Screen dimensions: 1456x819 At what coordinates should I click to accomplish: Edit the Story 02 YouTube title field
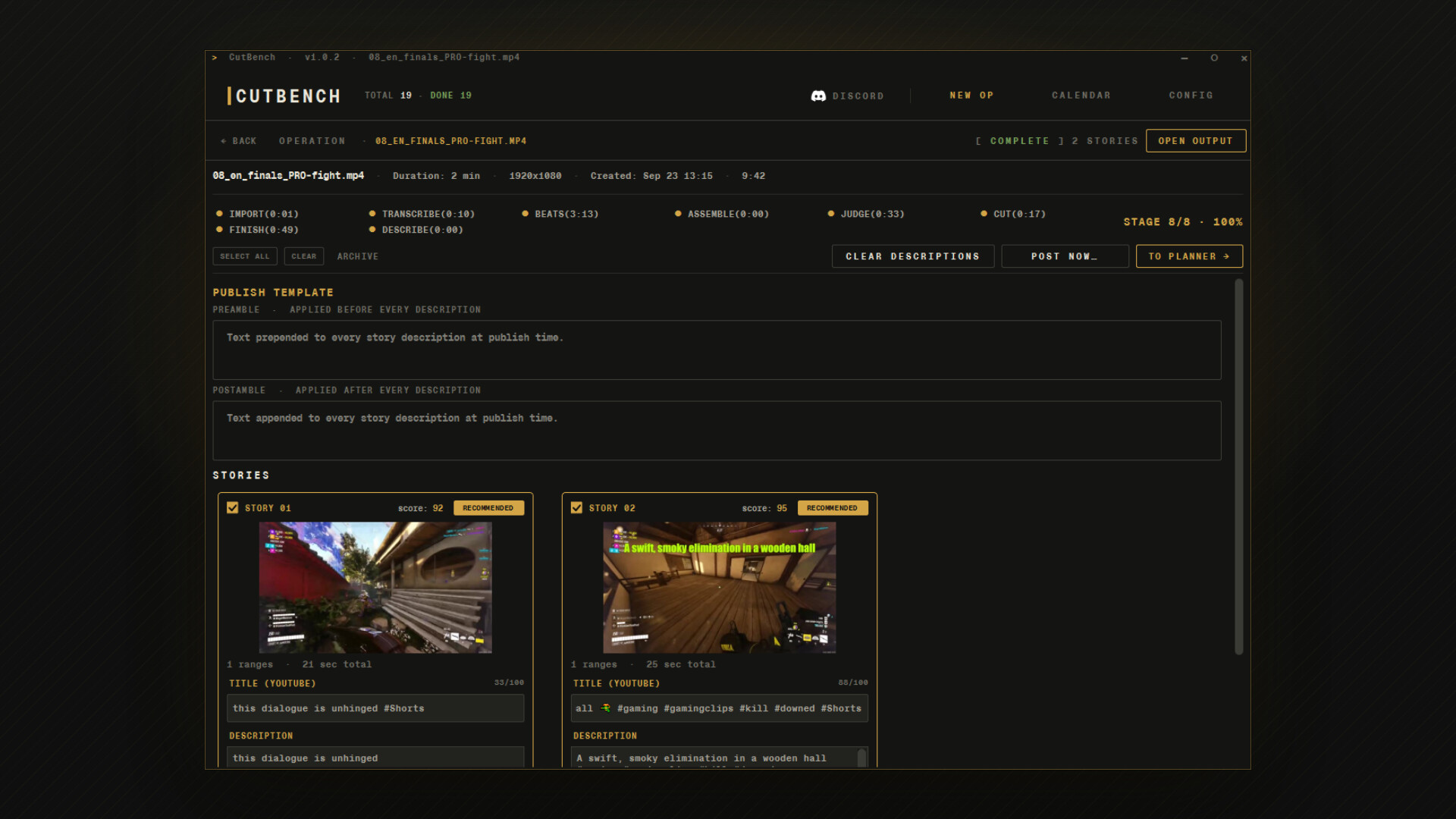pos(719,708)
